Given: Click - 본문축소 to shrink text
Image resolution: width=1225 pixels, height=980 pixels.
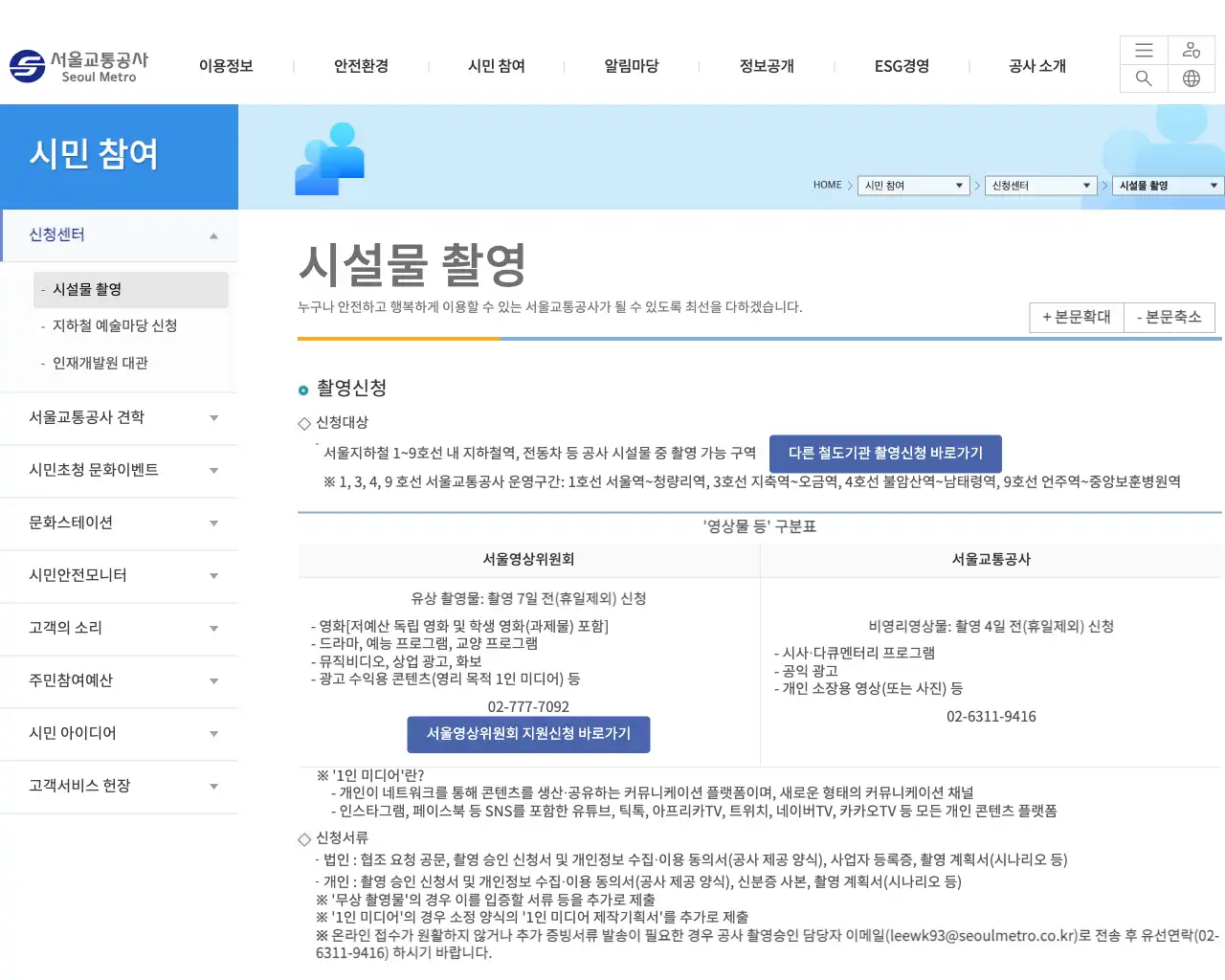Looking at the screenshot, I should [x=1169, y=317].
